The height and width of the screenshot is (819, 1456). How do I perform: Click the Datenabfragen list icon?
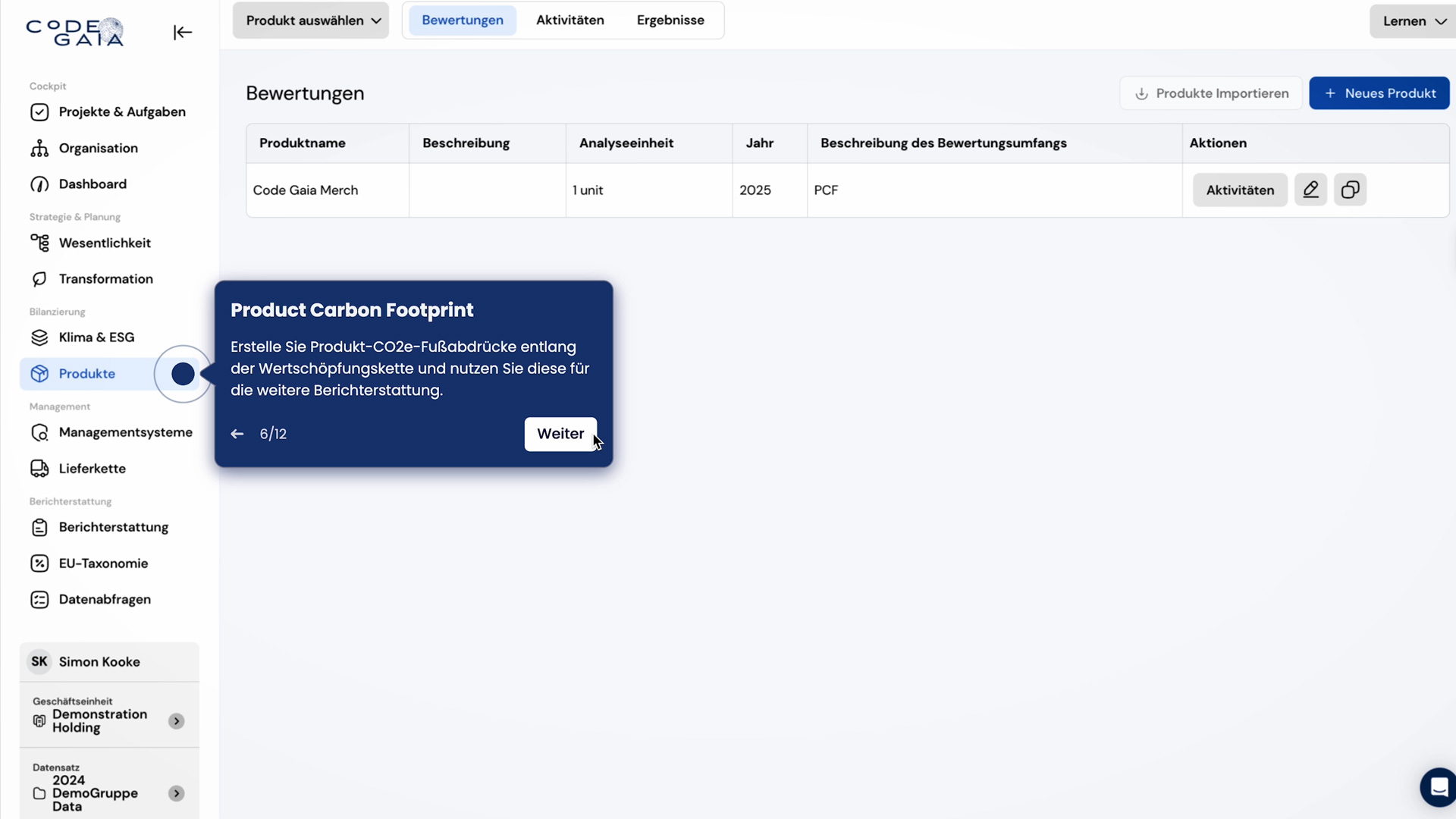39,600
